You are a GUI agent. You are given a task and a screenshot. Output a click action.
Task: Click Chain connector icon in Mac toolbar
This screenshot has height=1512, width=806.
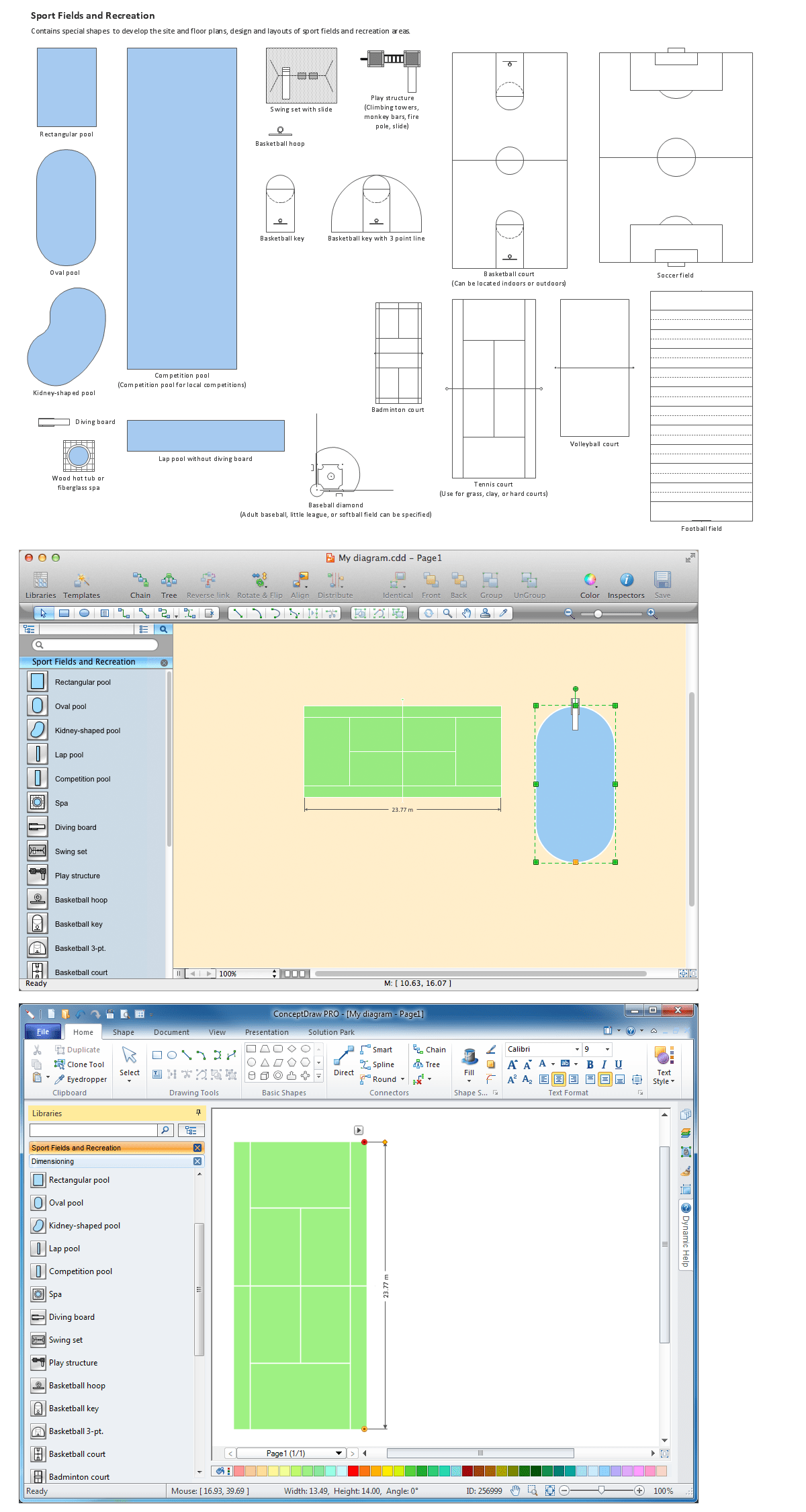[x=140, y=584]
